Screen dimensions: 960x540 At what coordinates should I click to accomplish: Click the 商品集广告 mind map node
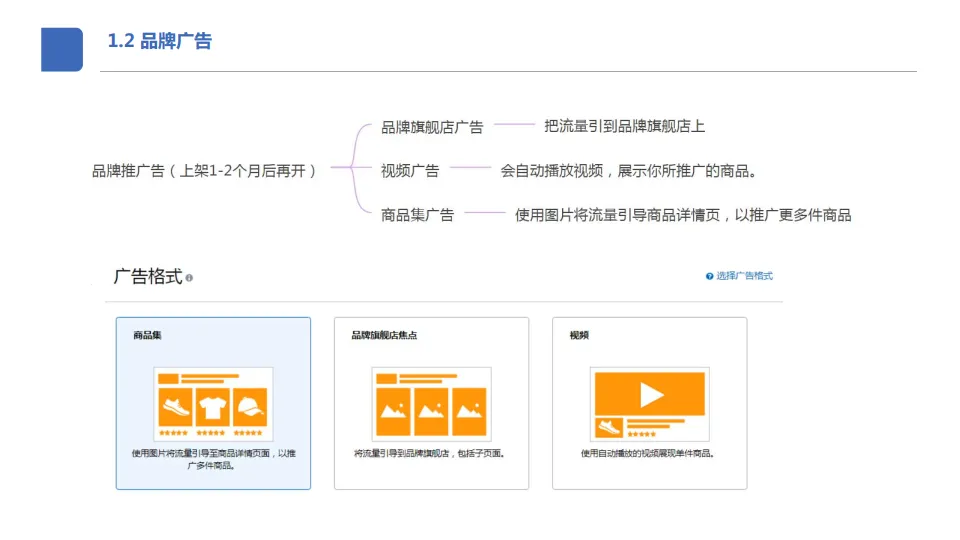pyautogui.click(x=418, y=215)
